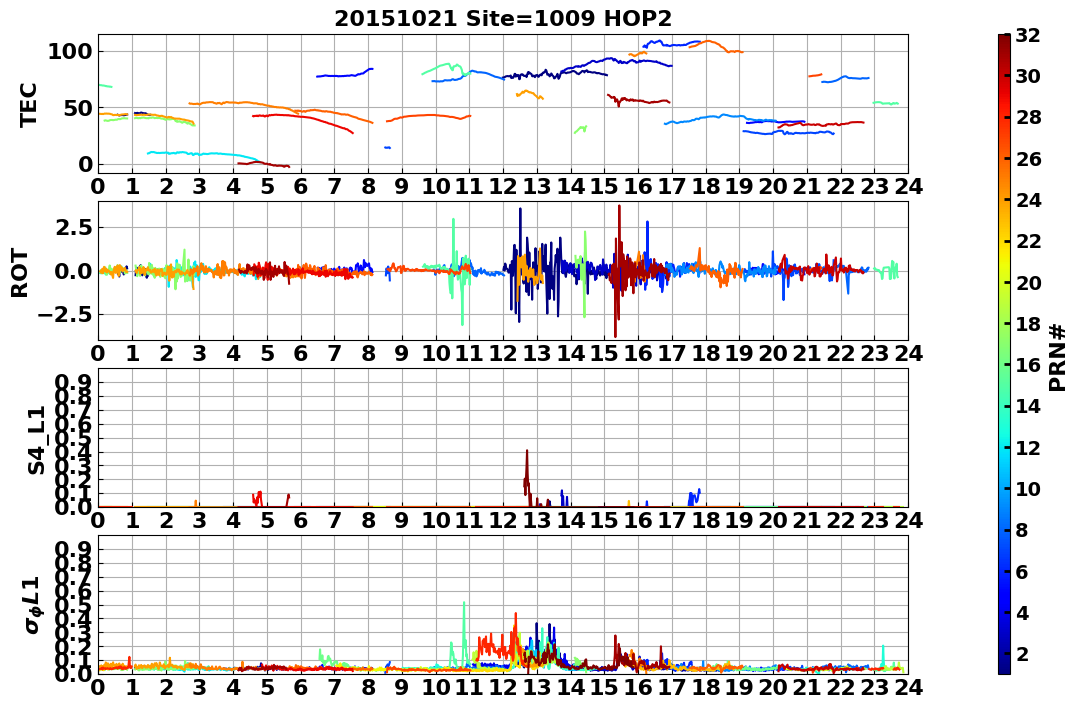The width and height of the screenshot is (1077, 709).
Task: Click hour 3 on the ROT panel x-axis
Action: tap(199, 353)
